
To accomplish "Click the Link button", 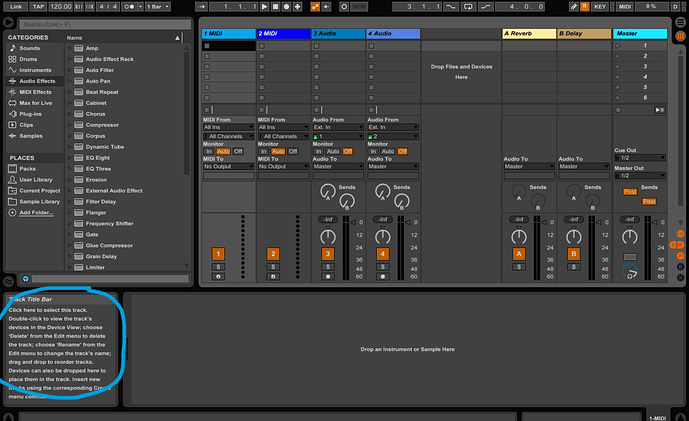I will click(x=16, y=7).
